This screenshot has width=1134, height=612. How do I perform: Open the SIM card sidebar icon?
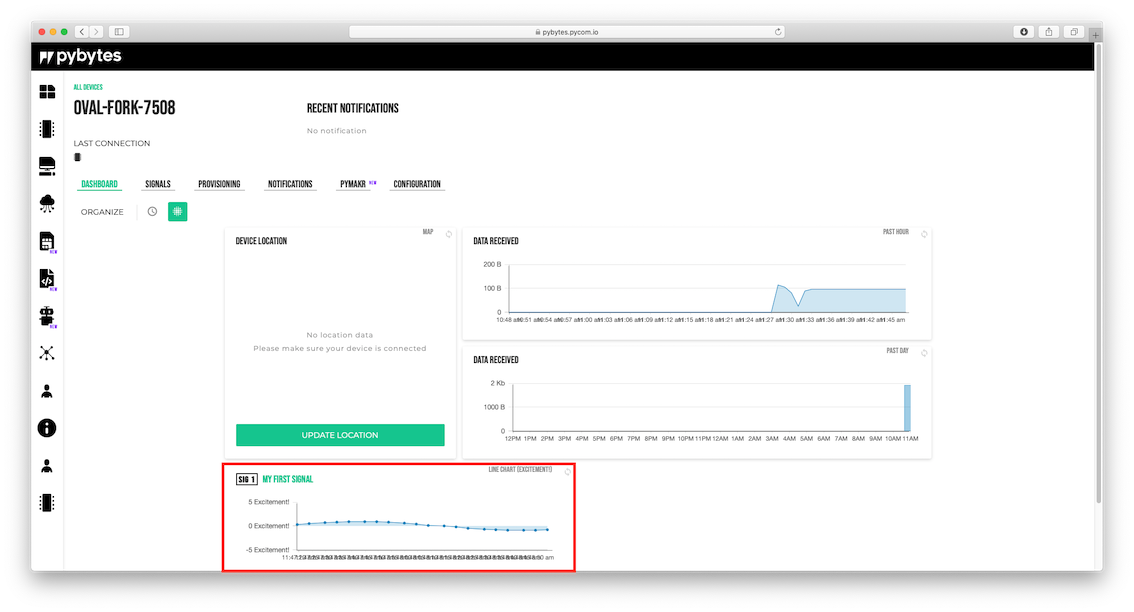47,241
